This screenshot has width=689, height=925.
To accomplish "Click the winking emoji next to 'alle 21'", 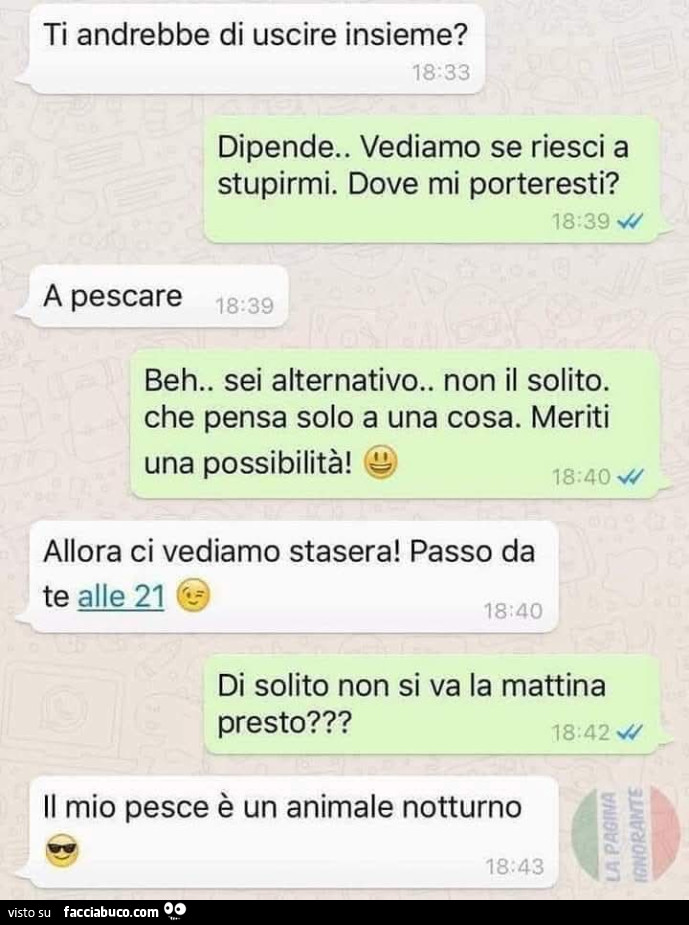I will click(x=193, y=596).
